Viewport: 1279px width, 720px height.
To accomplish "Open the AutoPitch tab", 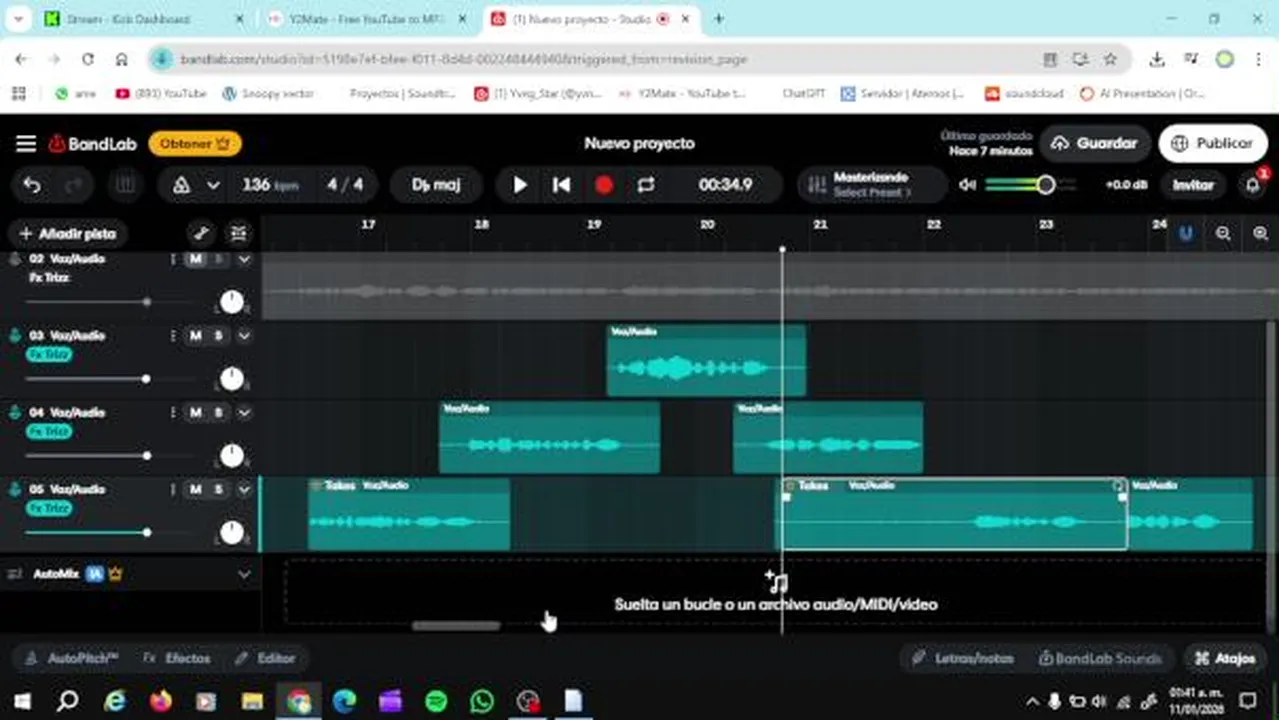I will [x=72, y=659].
